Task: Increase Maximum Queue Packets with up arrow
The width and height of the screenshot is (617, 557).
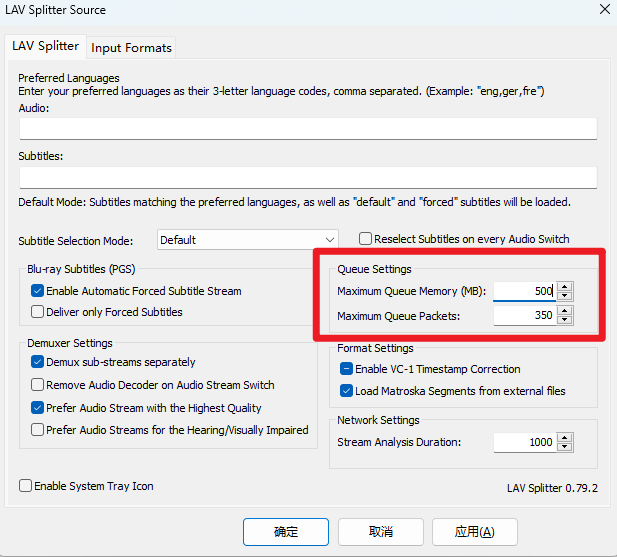Action: coord(565,311)
